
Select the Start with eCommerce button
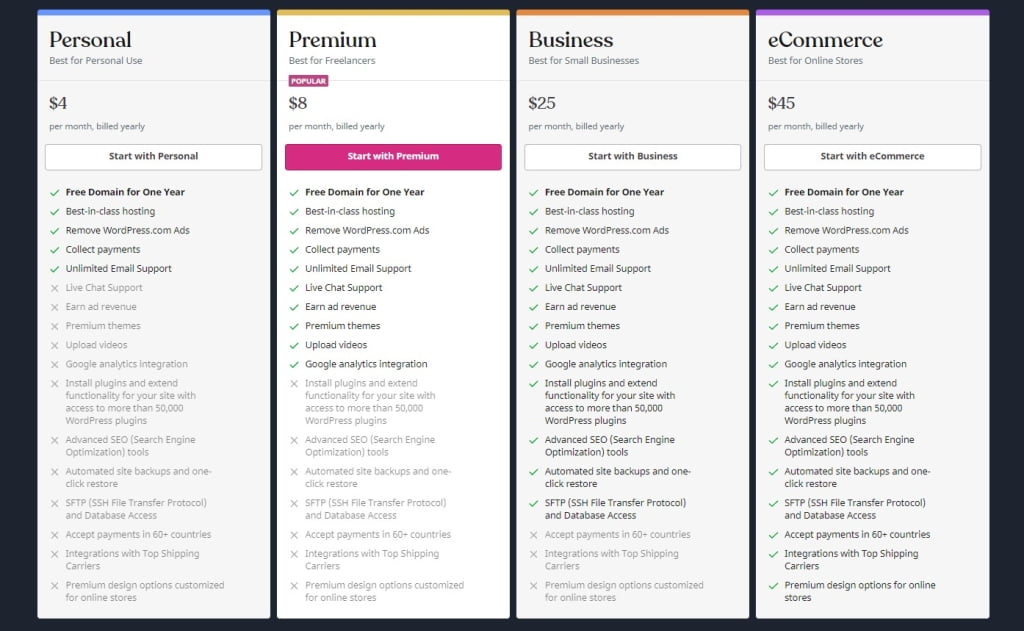coord(872,157)
